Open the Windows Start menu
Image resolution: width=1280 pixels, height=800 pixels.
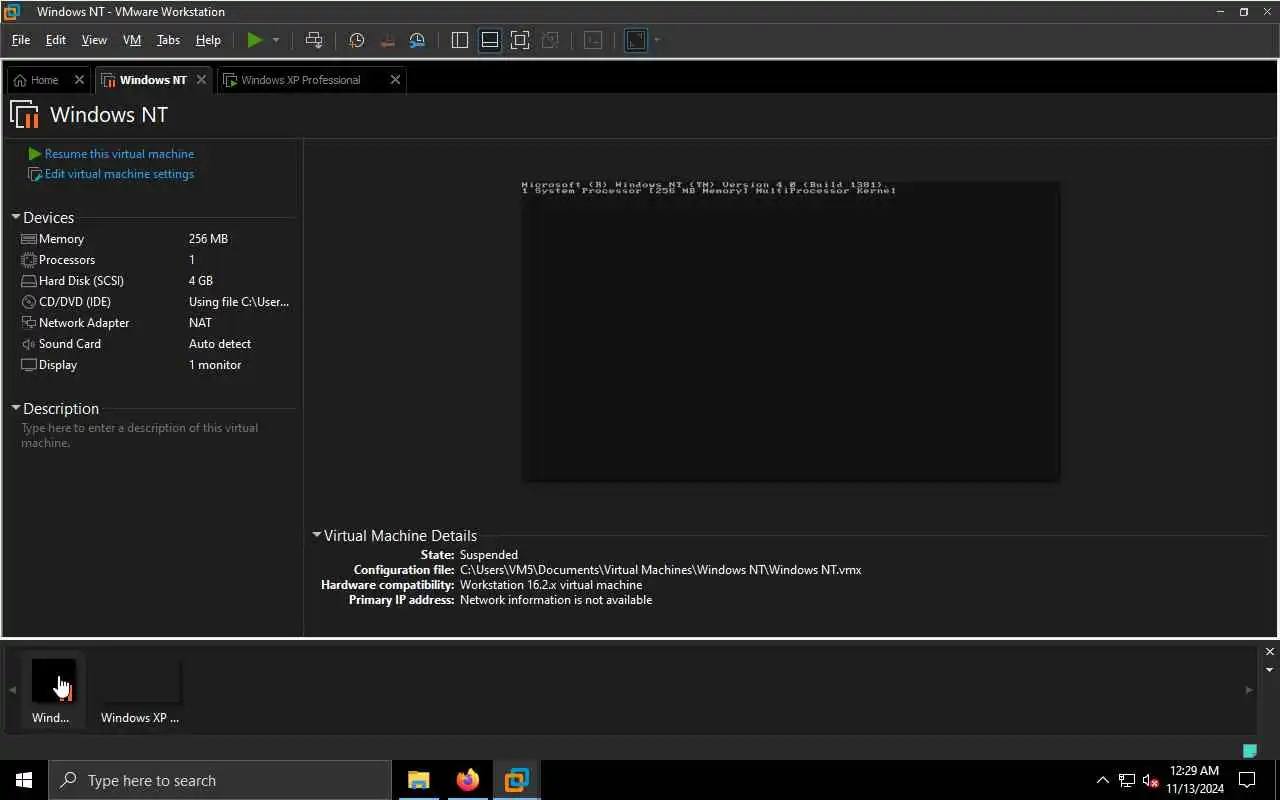click(x=24, y=780)
